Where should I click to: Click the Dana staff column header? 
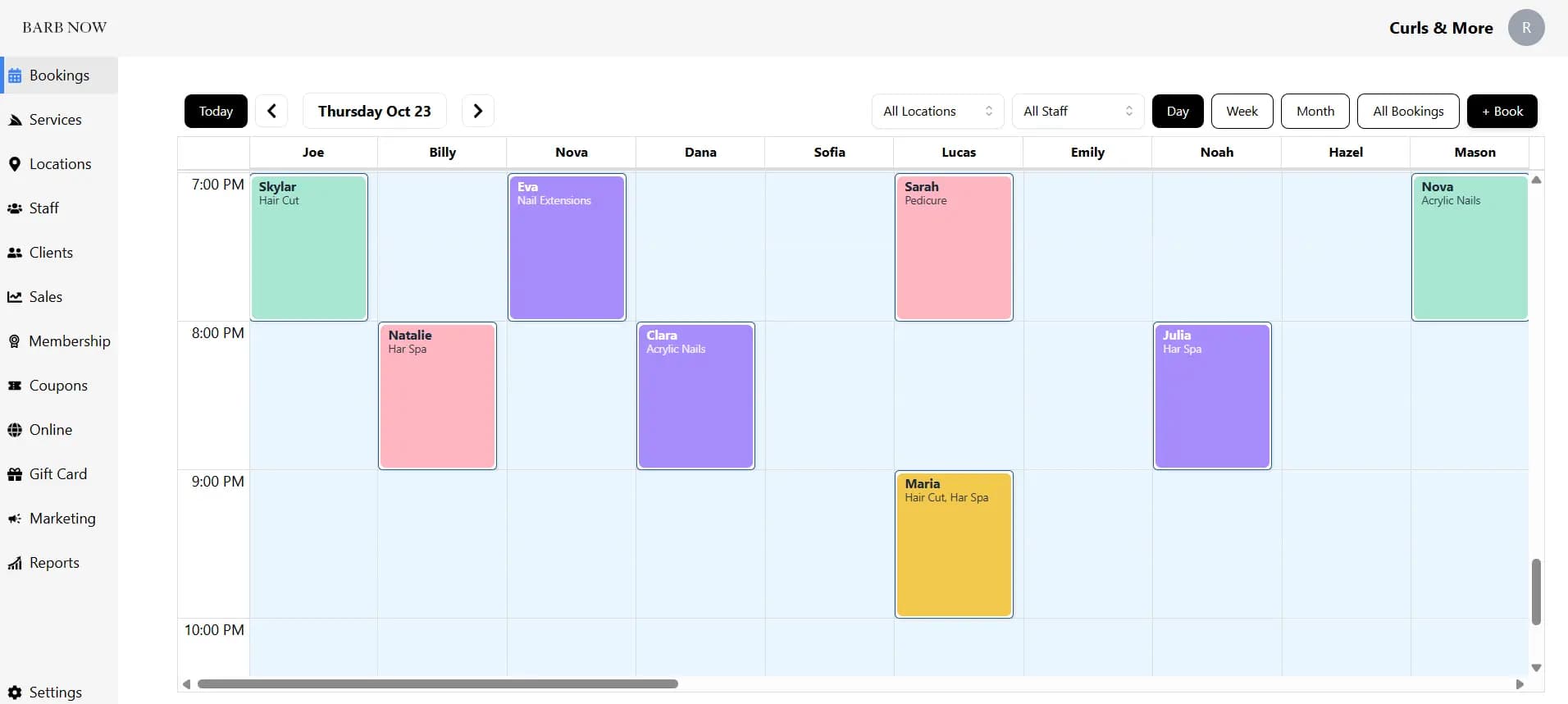click(700, 153)
